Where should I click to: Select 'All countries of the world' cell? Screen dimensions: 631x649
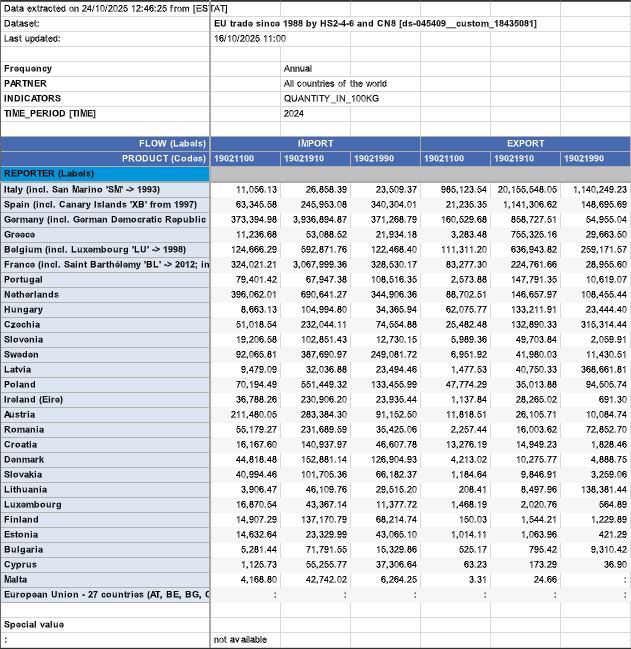pos(335,83)
